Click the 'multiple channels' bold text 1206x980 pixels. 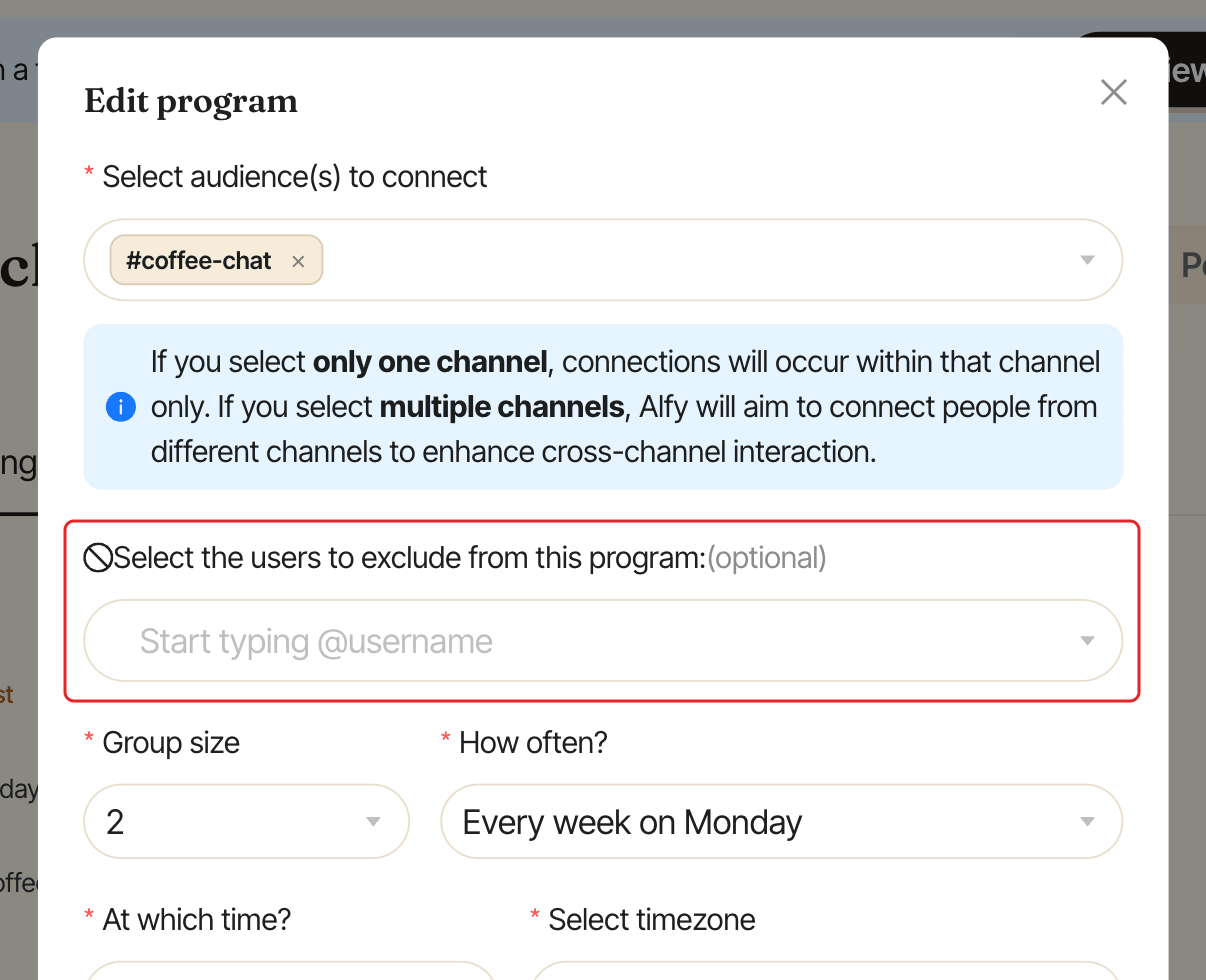502,407
